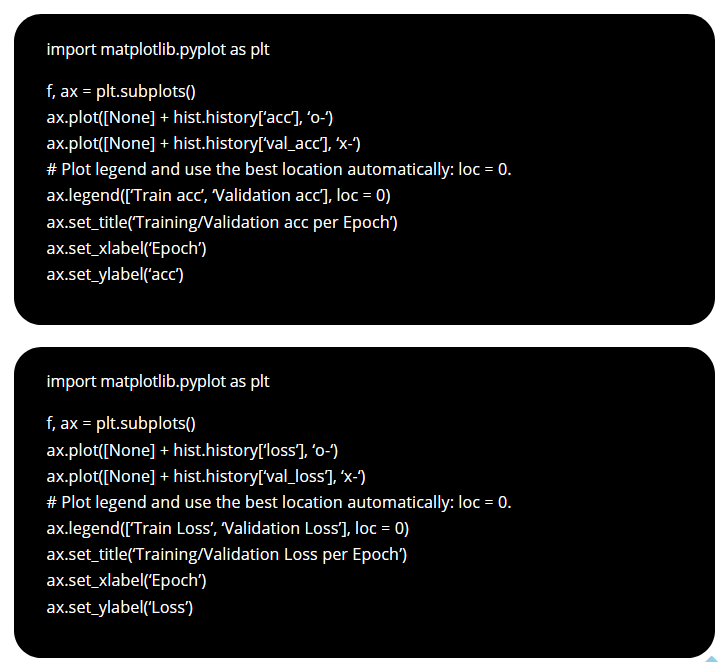This screenshot has height=662, width=728.
Task: Click the second 'import matplotlib.pyplot as plt' line
Action: tap(158, 382)
